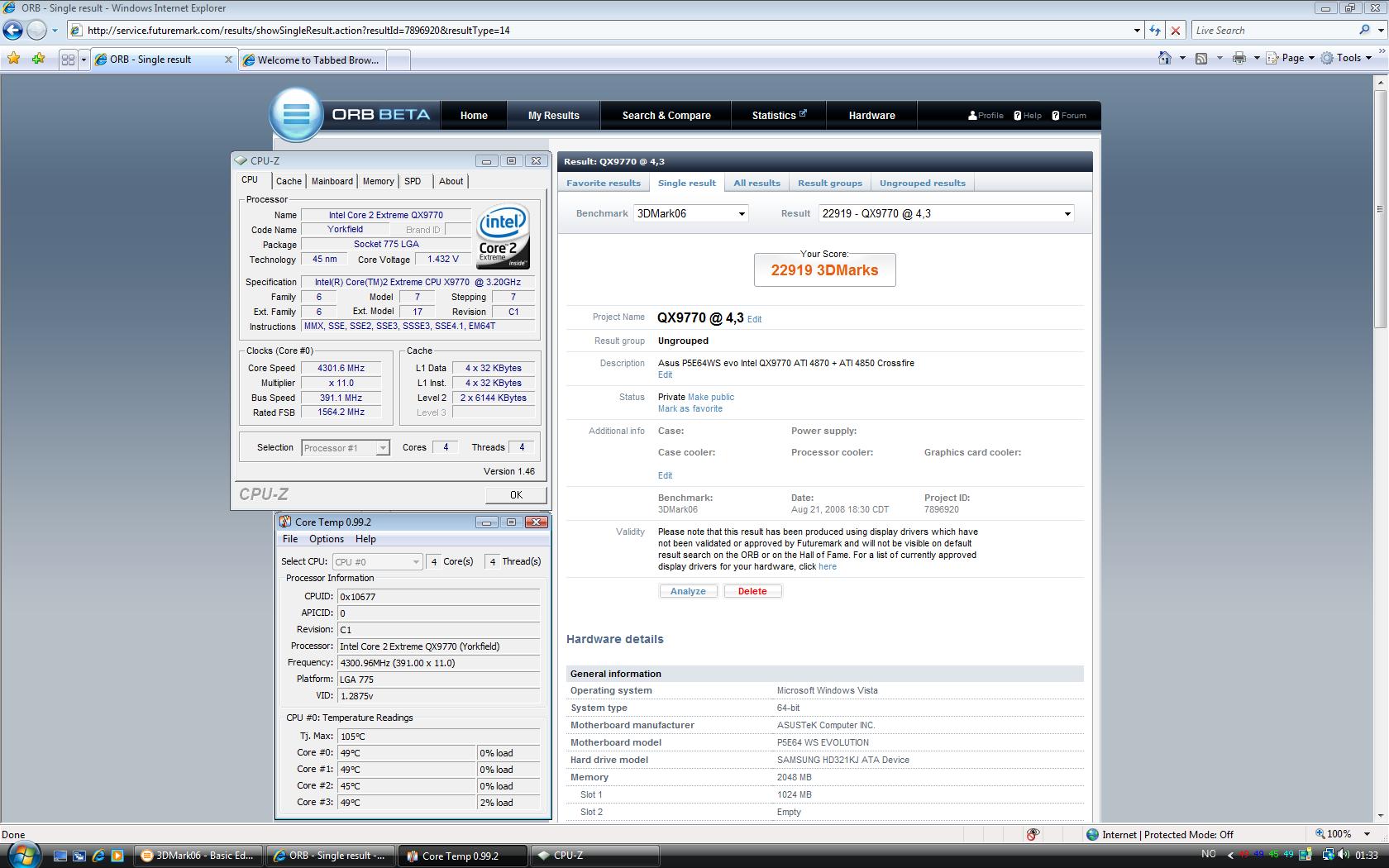Viewport: 1389px width, 868px height.
Task: Click the Print icon in command bar
Action: [x=1239, y=58]
